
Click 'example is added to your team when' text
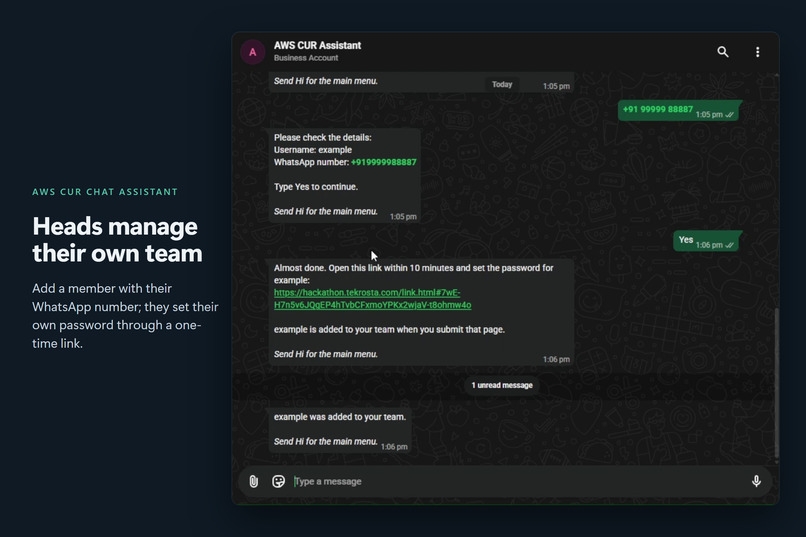click(389, 330)
